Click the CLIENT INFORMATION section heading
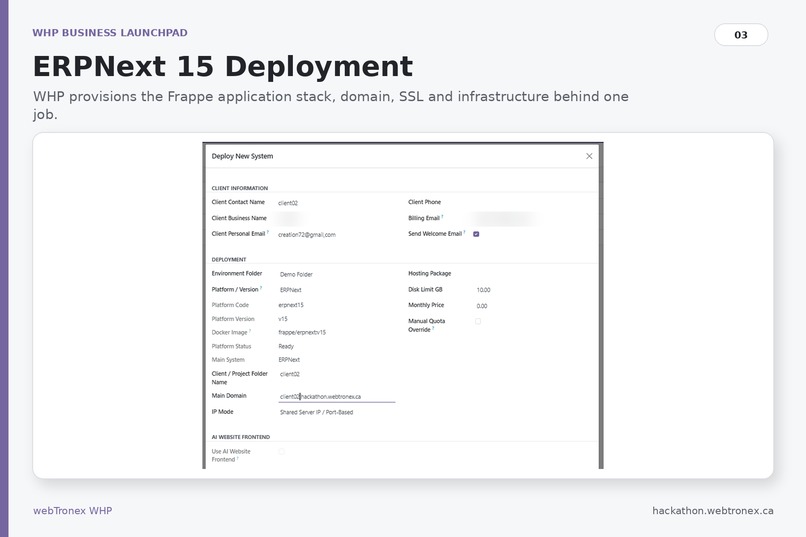This screenshot has width=806, height=537. click(x=240, y=188)
